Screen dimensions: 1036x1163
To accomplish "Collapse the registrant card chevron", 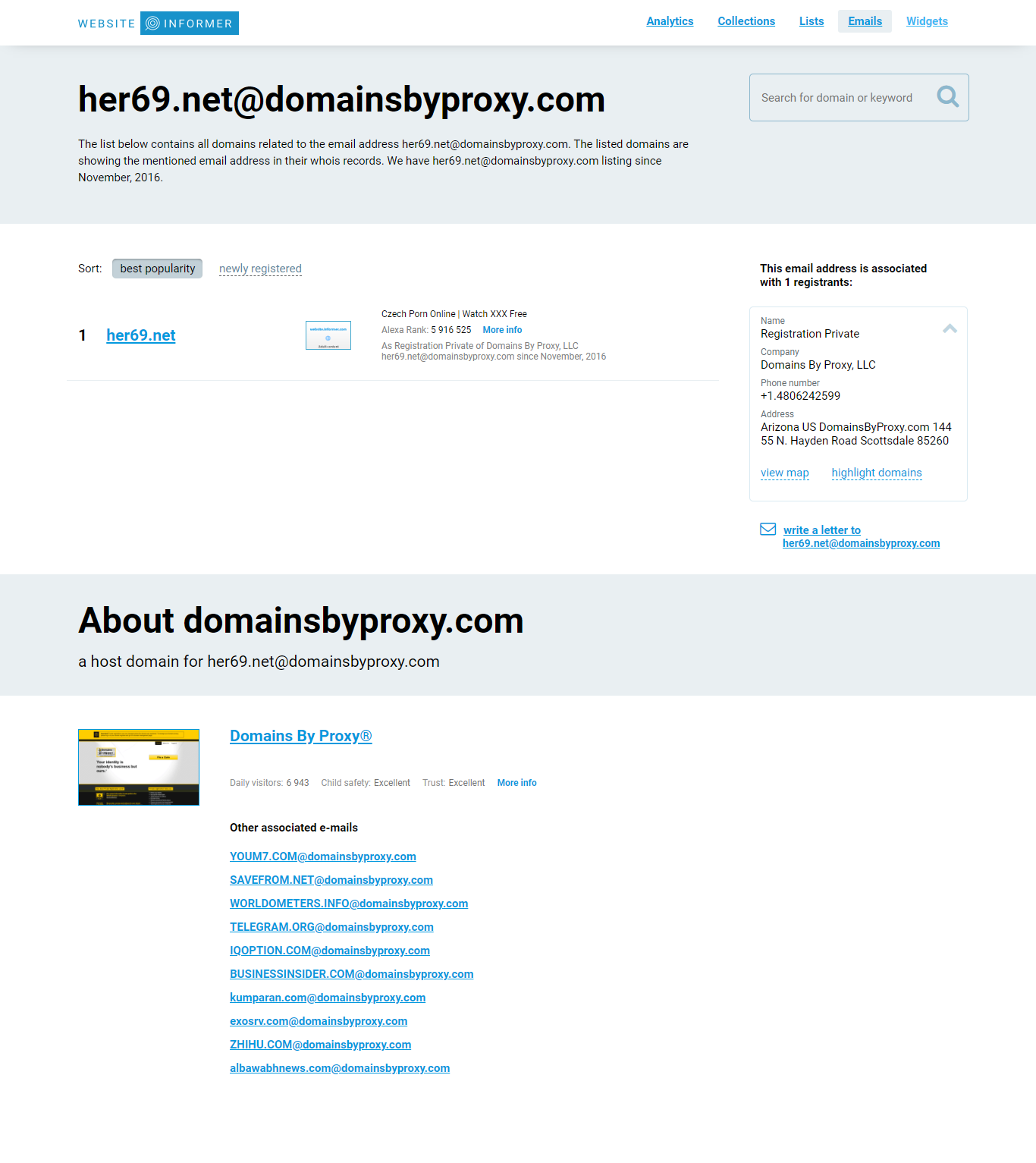I will pos(950,328).
